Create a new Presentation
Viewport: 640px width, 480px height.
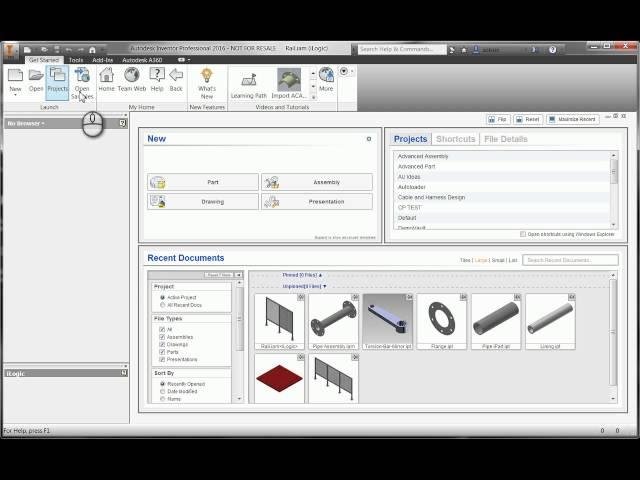(x=317, y=202)
